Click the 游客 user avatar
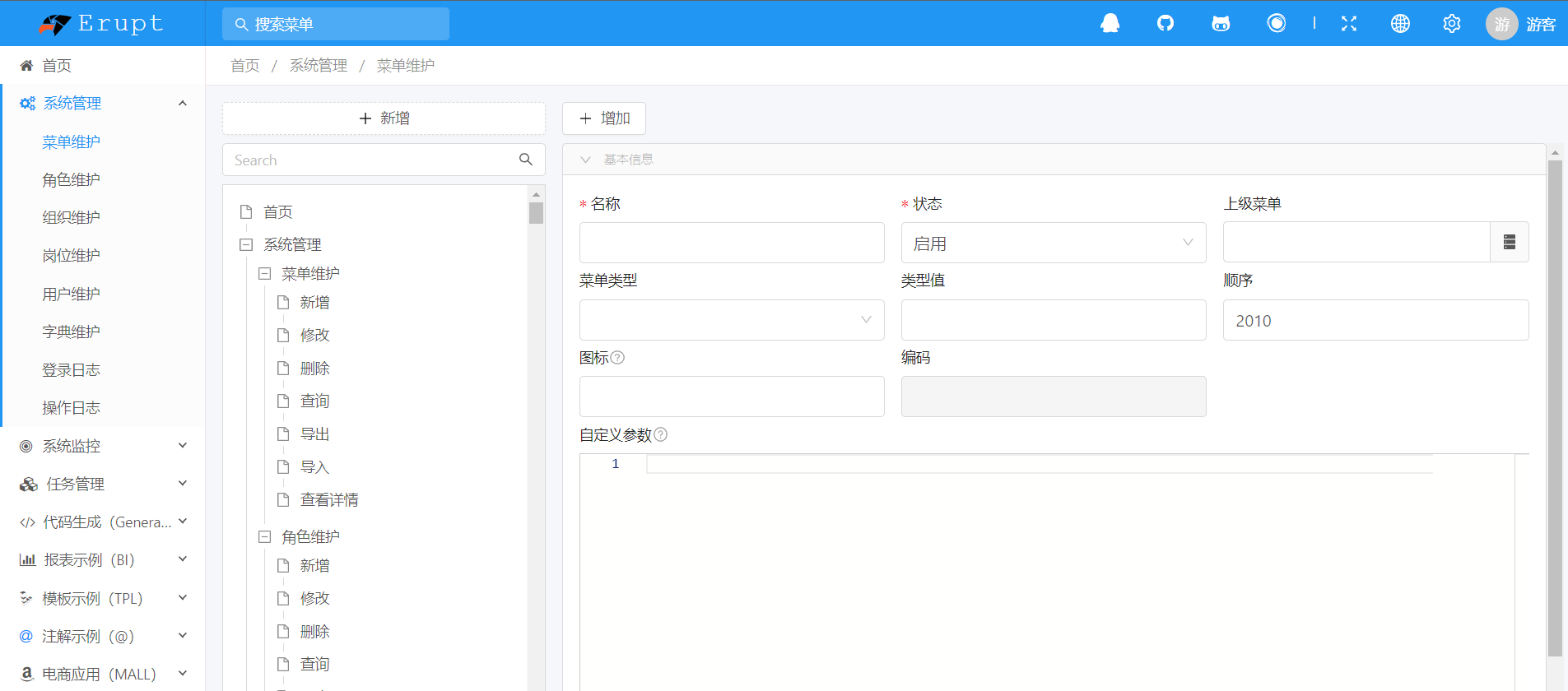1568x691 pixels. (x=1502, y=24)
